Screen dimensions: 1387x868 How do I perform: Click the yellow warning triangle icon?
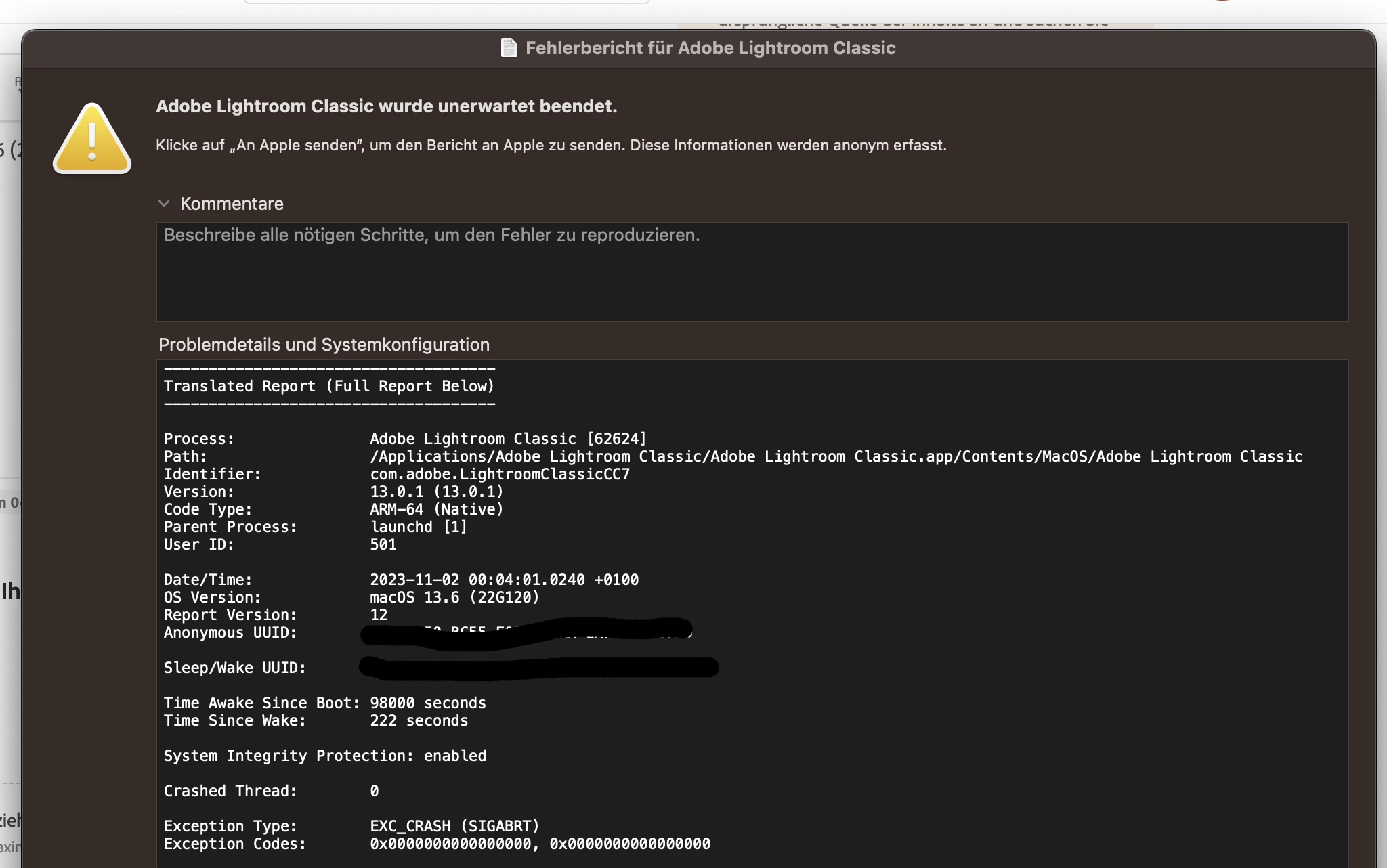(x=92, y=139)
